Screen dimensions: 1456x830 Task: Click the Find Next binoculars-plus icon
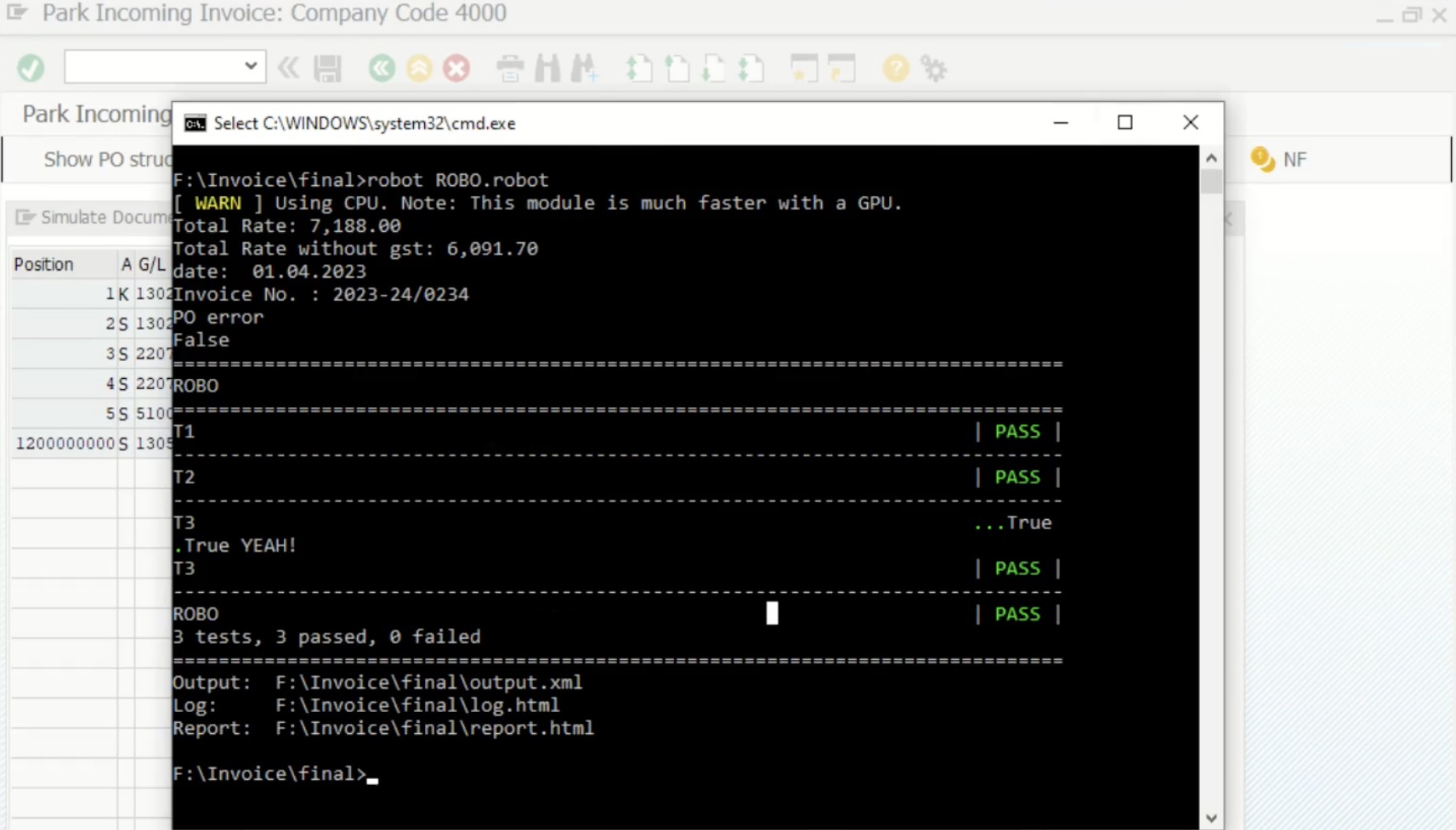[x=585, y=68]
